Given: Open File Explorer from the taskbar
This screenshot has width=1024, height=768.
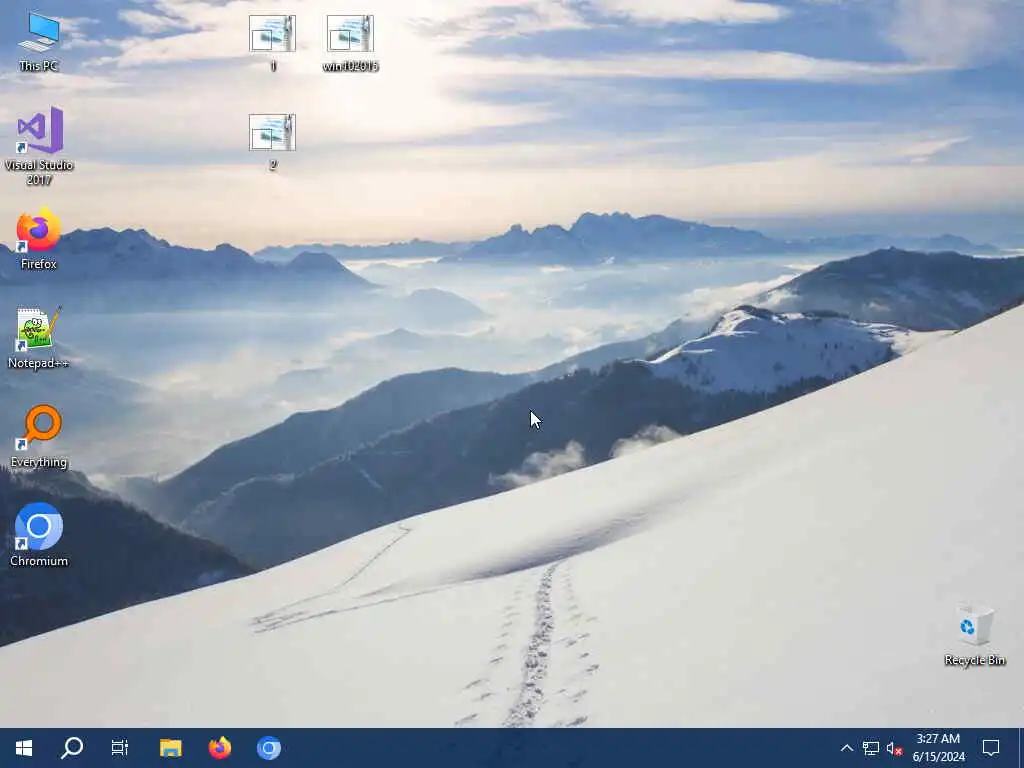Looking at the screenshot, I should pos(171,748).
